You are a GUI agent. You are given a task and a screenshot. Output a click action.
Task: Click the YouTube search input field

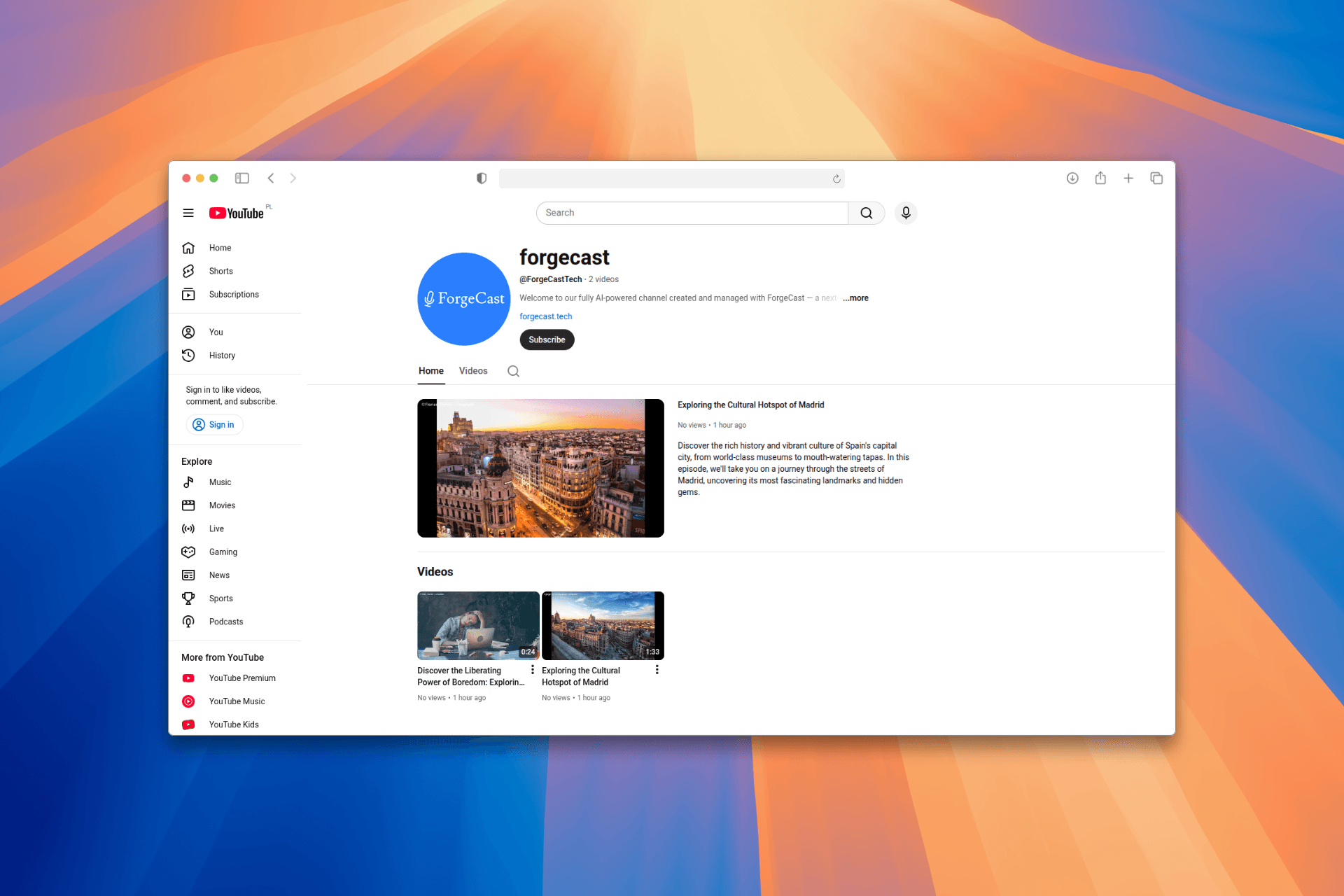coord(692,213)
